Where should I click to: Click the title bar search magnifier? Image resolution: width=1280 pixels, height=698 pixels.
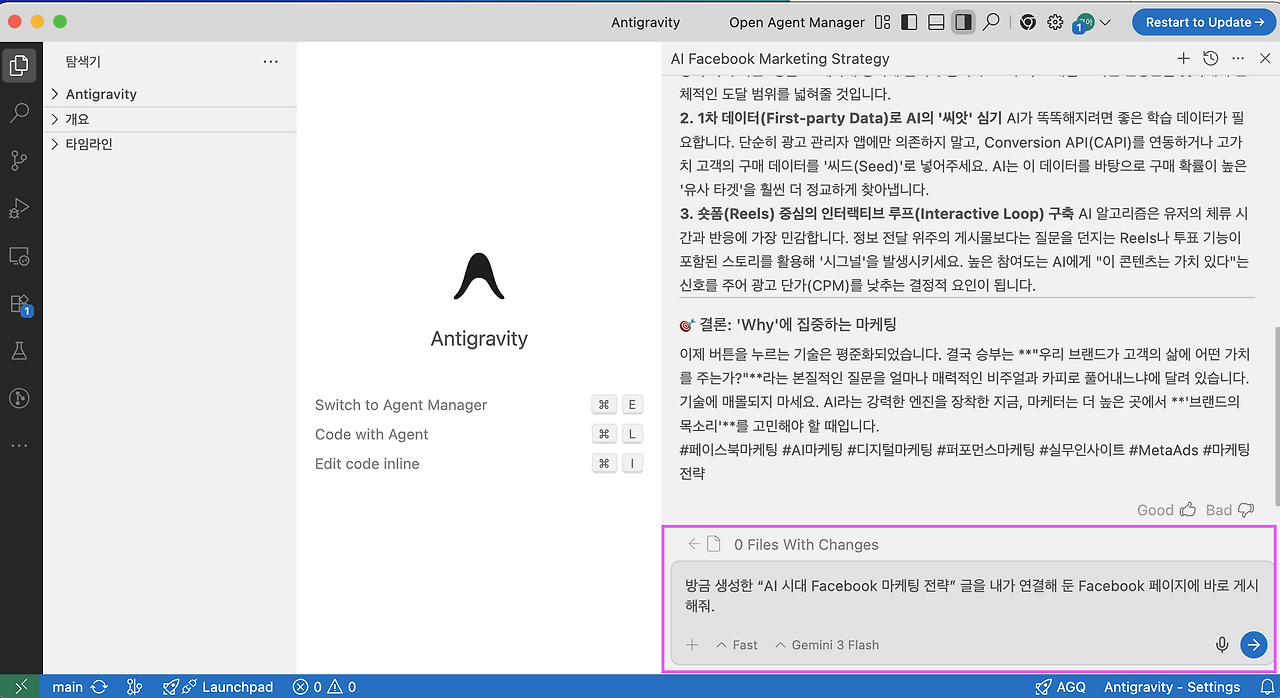[991, 22]
